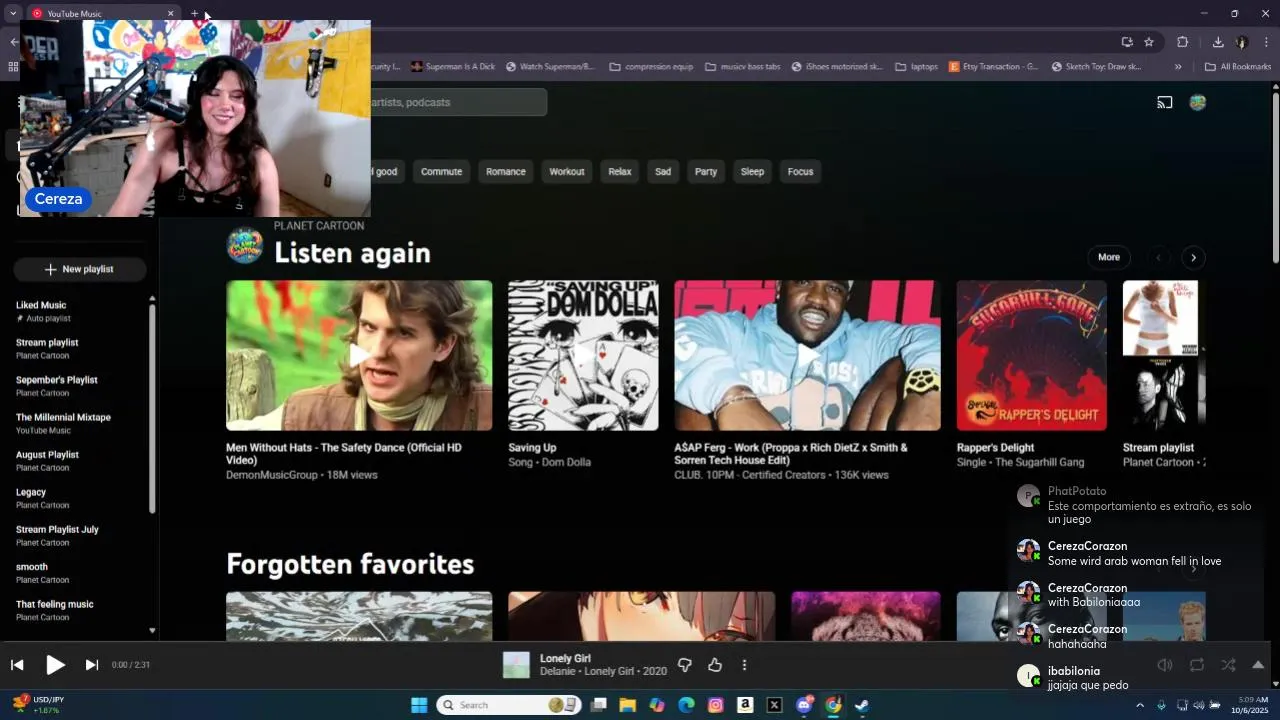Open the Rapper's Delight cover

1031,355
